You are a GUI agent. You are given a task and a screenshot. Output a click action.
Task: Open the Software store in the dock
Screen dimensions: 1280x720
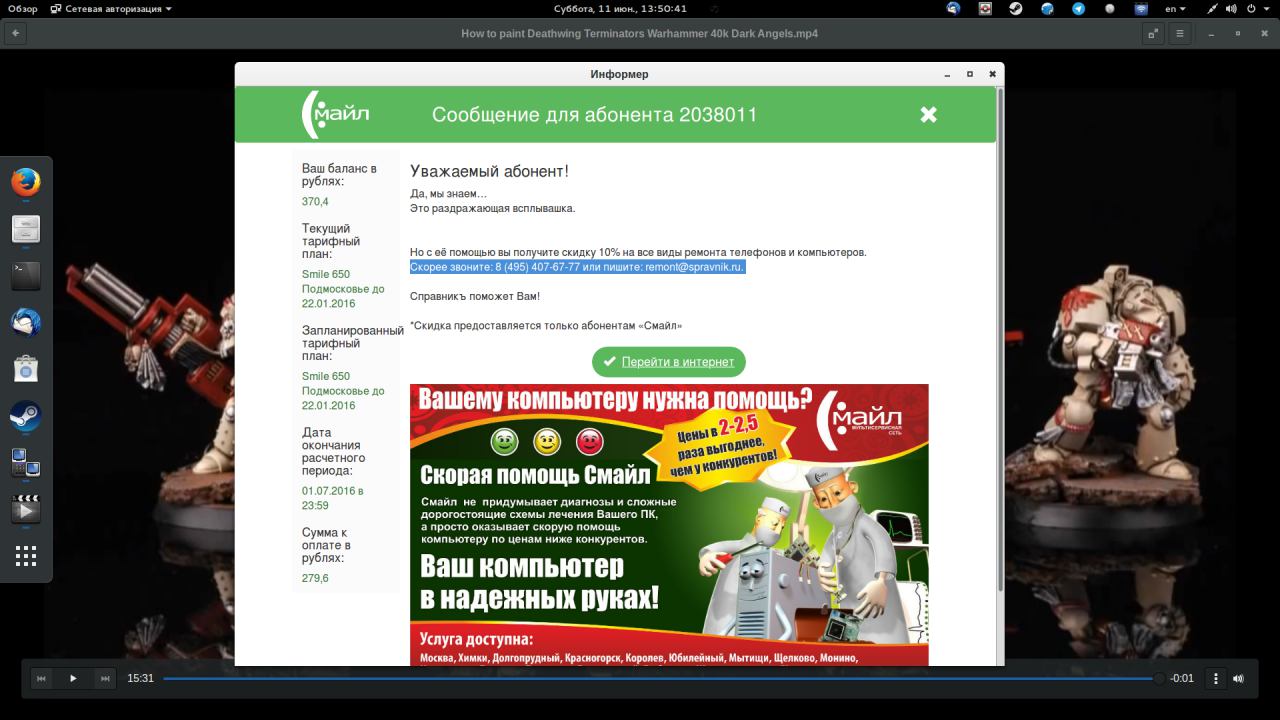click(26, 369)
